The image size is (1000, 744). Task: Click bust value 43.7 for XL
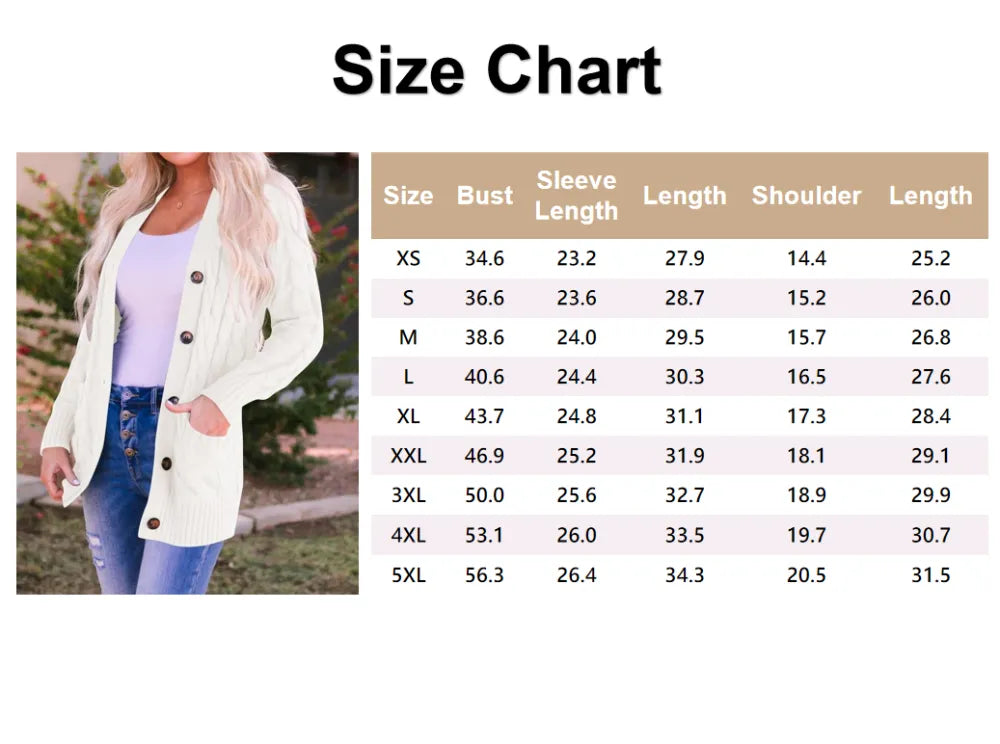click(x=484, y=416)
